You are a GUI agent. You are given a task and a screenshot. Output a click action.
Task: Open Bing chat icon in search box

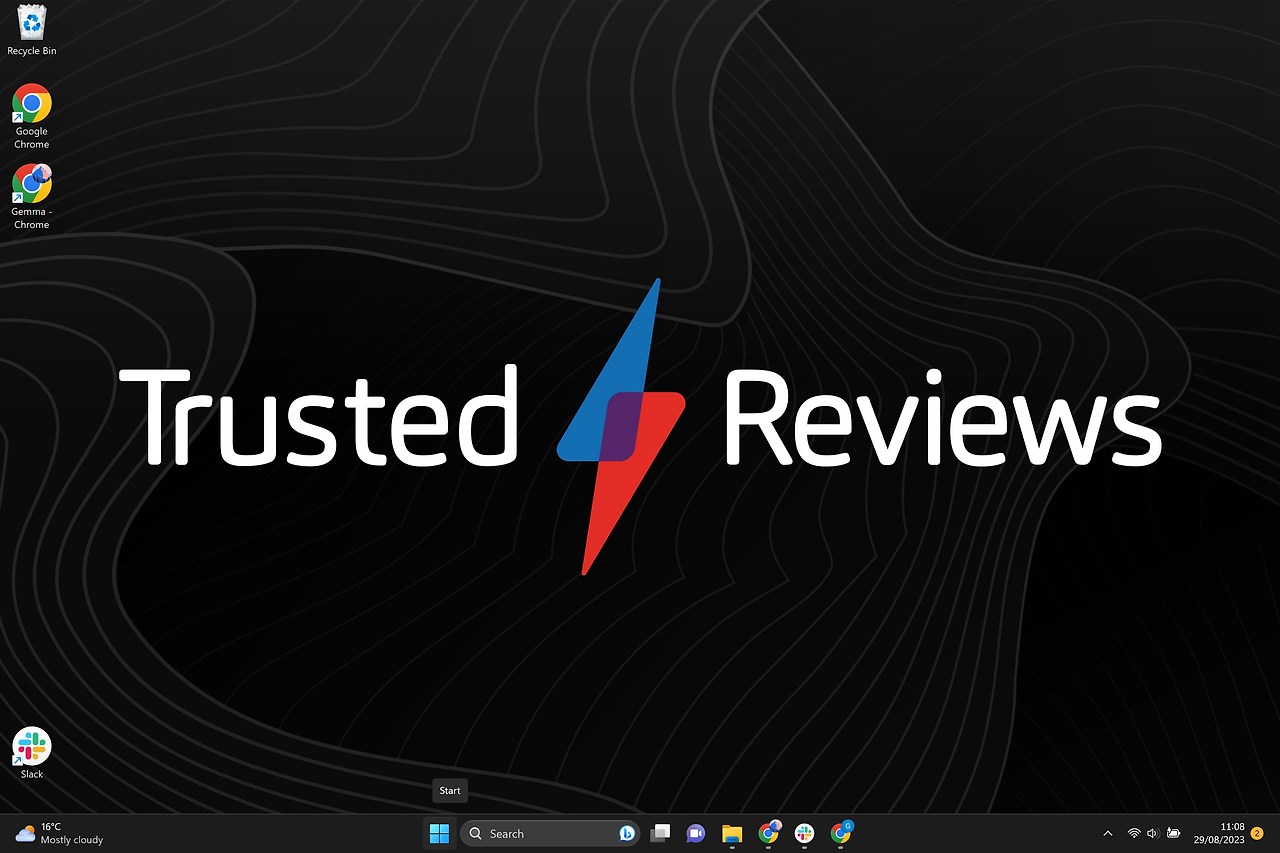coord(627,833)
